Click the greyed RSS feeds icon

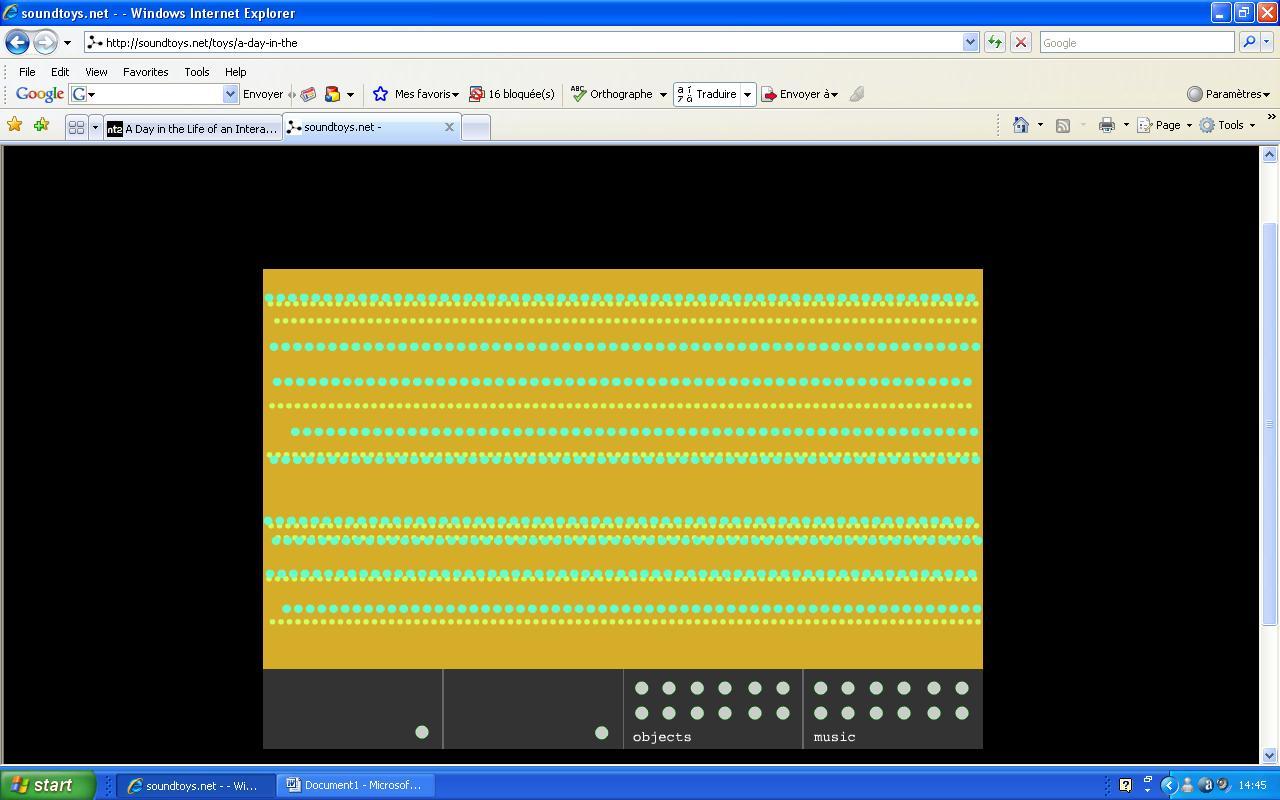click(1063, 125)
